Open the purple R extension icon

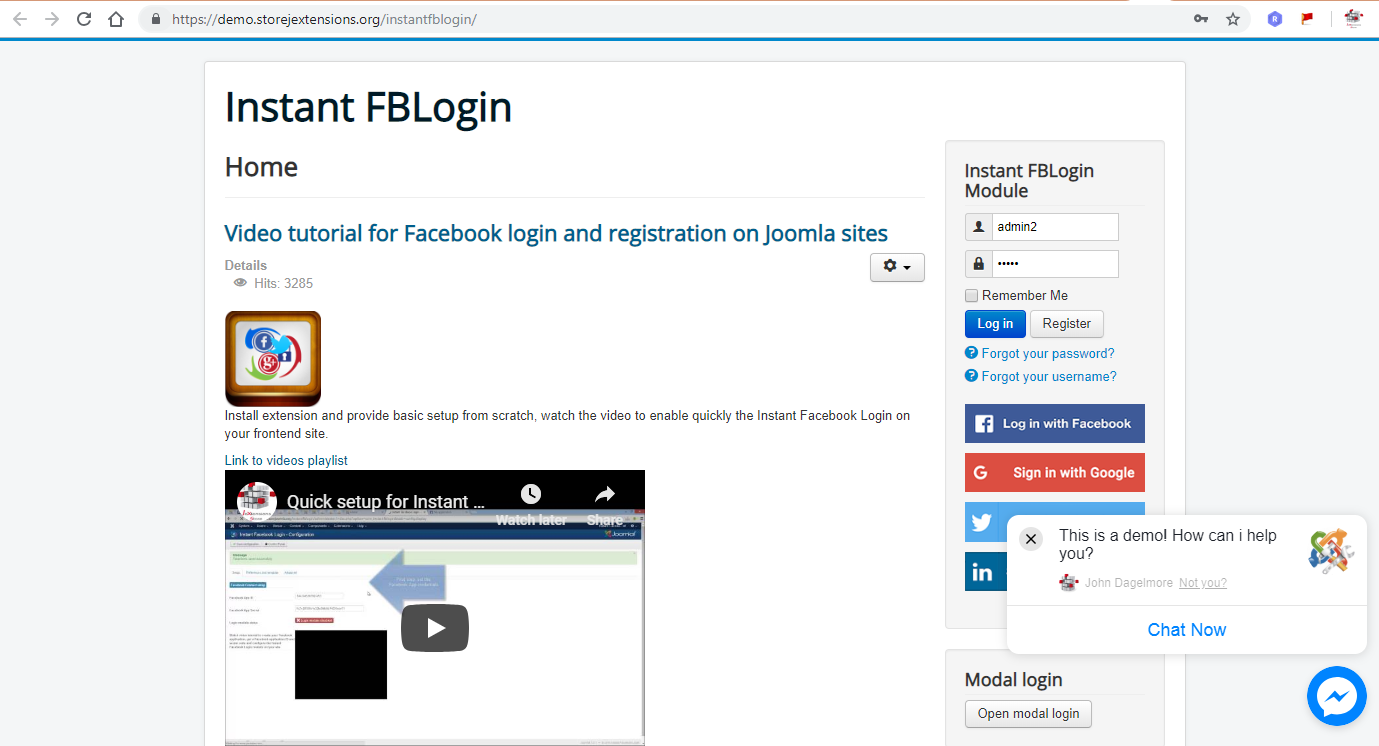1275,19
